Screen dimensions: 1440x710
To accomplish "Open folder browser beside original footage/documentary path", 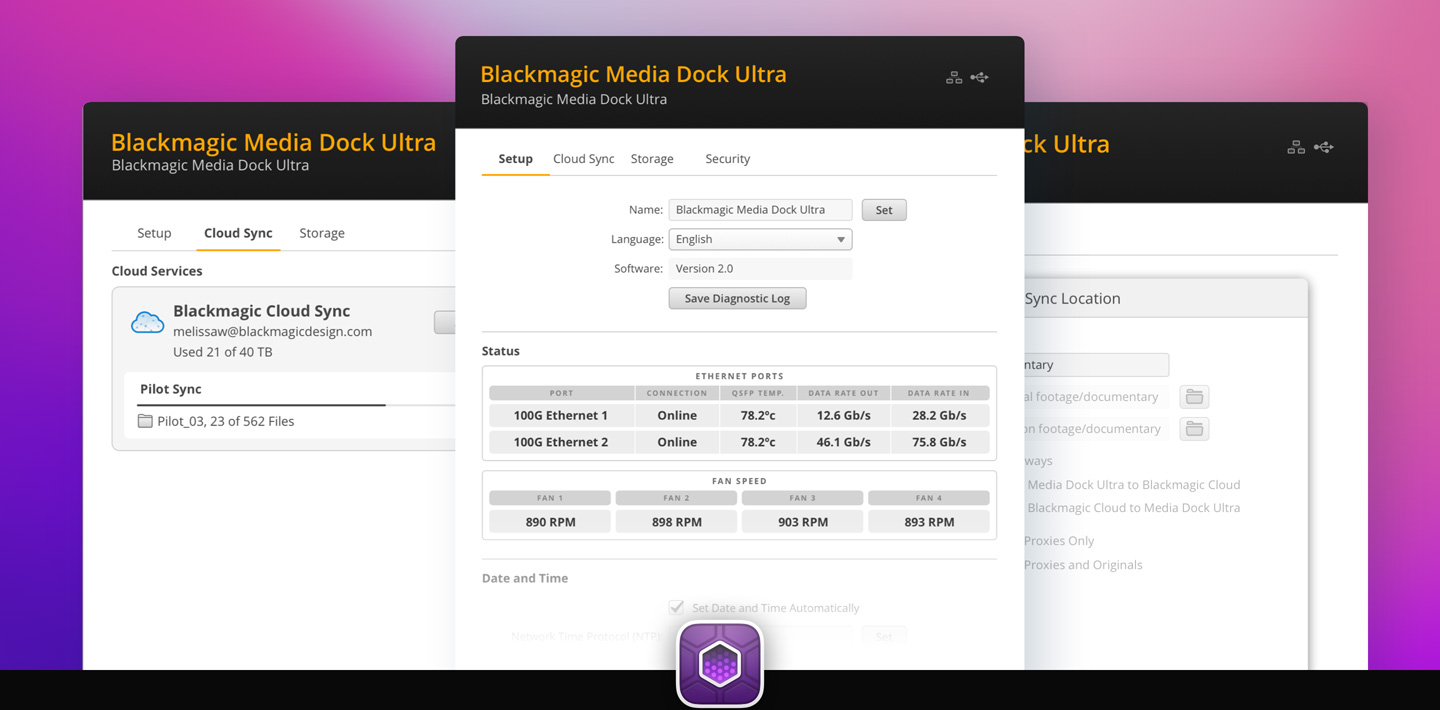I will point(1194,396).
